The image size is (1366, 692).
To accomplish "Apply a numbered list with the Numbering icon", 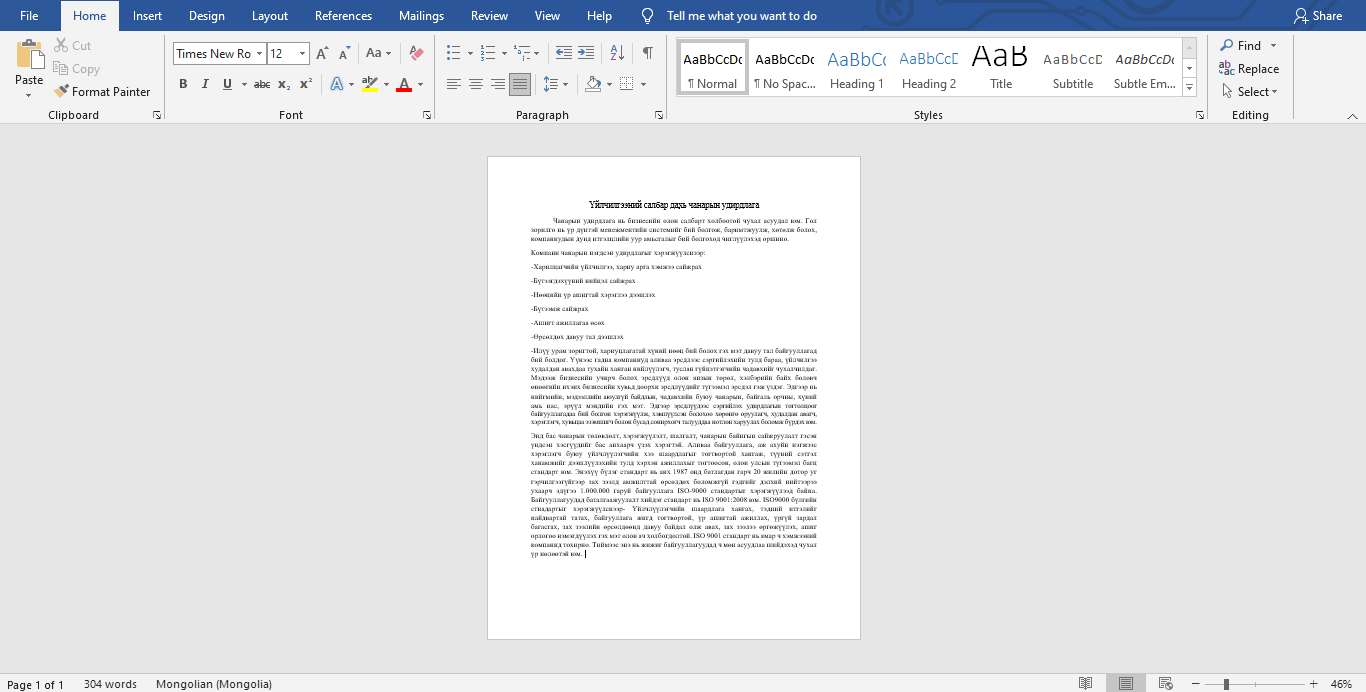I will [x=488, y=53].
